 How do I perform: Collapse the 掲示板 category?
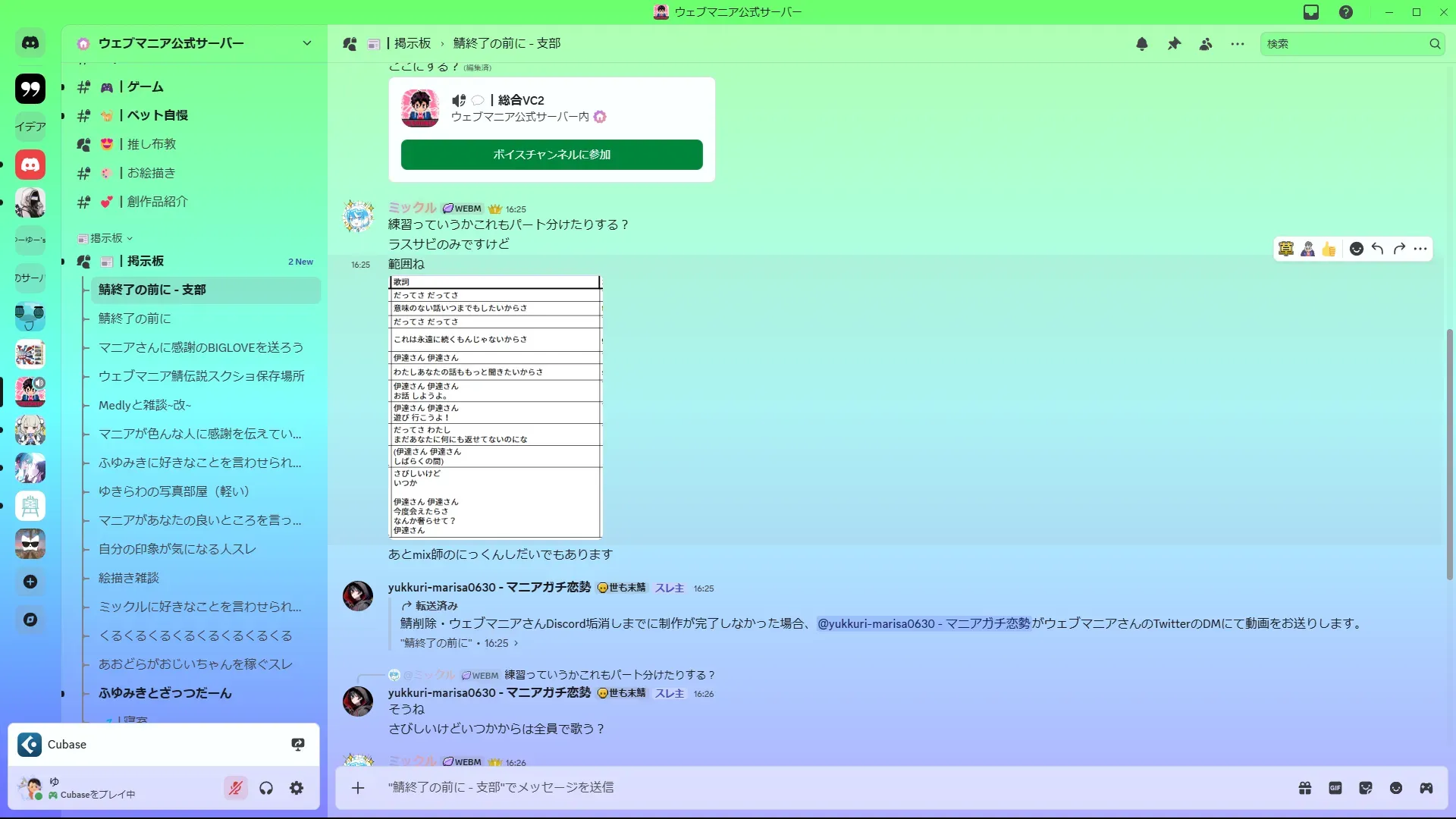click(x=106, y=238)
